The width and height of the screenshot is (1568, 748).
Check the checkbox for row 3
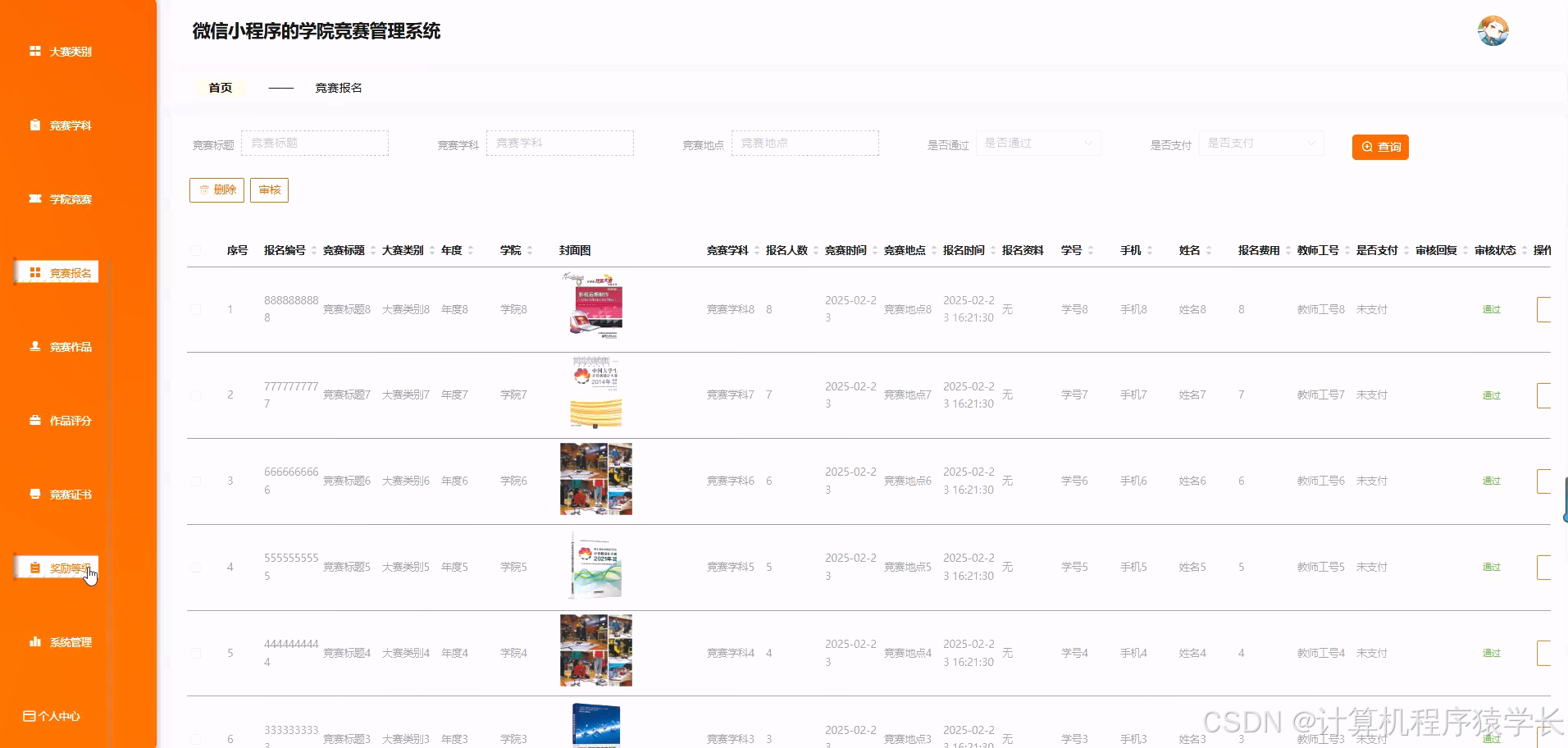coord(196,481)
